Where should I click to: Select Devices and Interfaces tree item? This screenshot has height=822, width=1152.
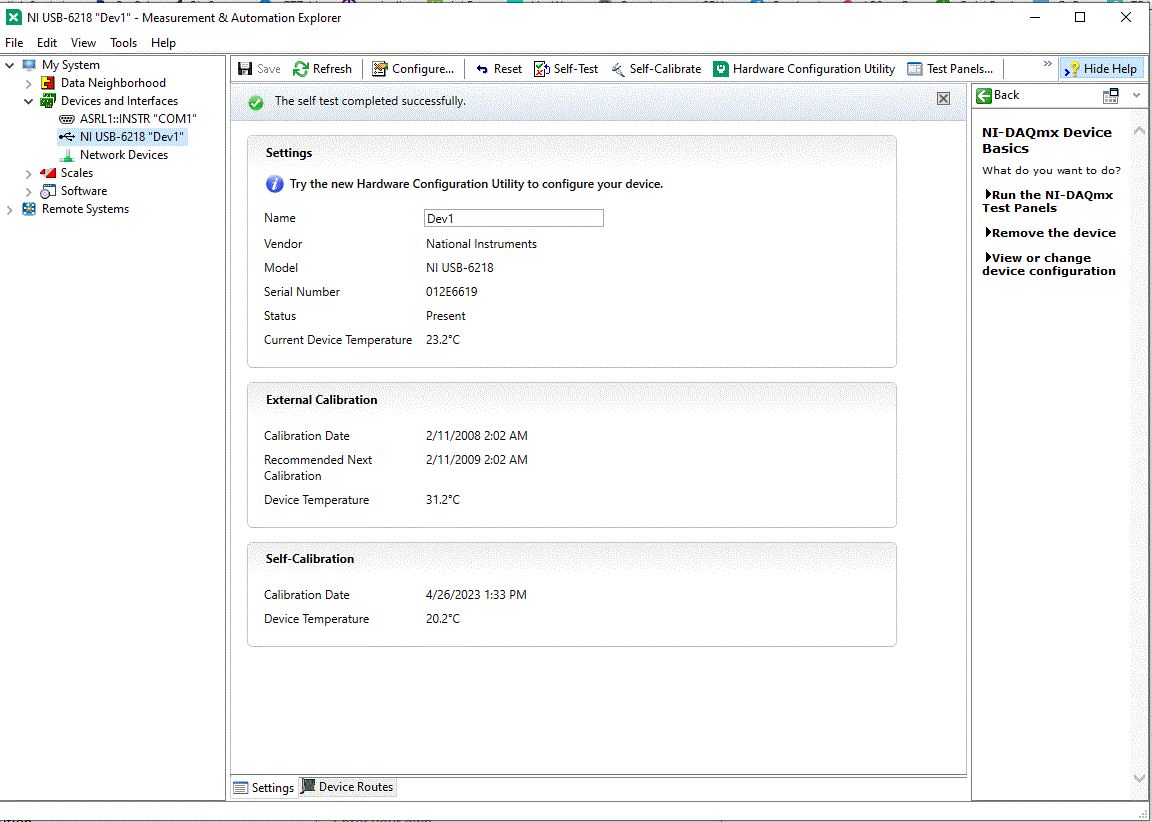(119, 101)
